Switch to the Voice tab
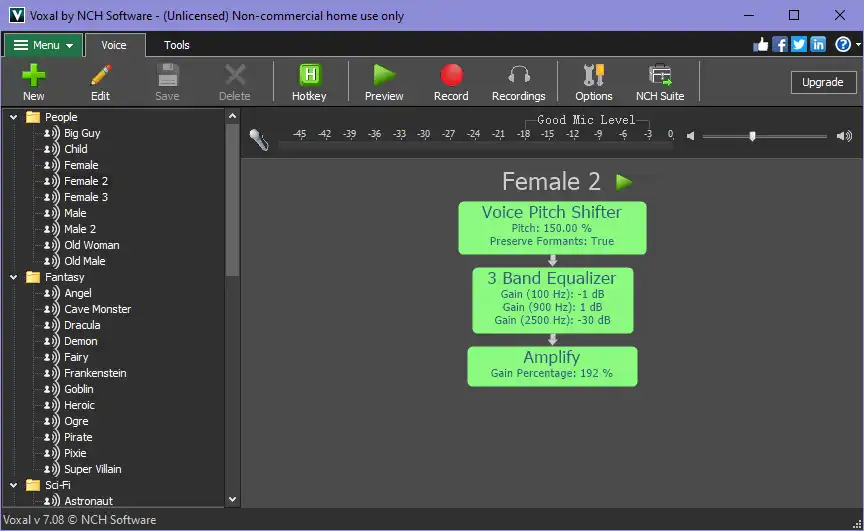 coord(114,45)
